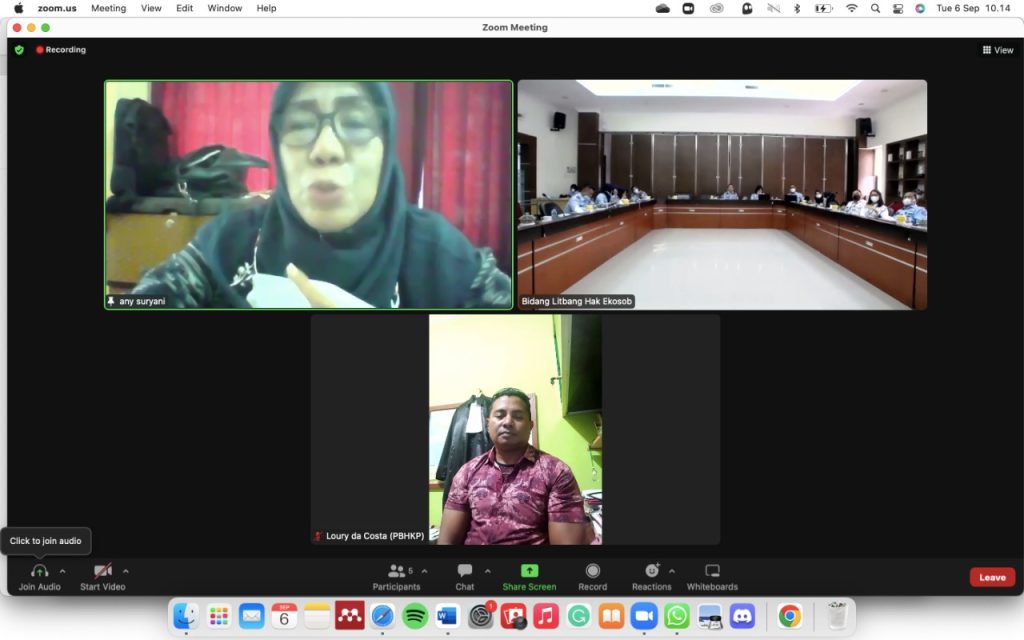Open the Apple menu

pyautogui.click(x=18, y=8)
